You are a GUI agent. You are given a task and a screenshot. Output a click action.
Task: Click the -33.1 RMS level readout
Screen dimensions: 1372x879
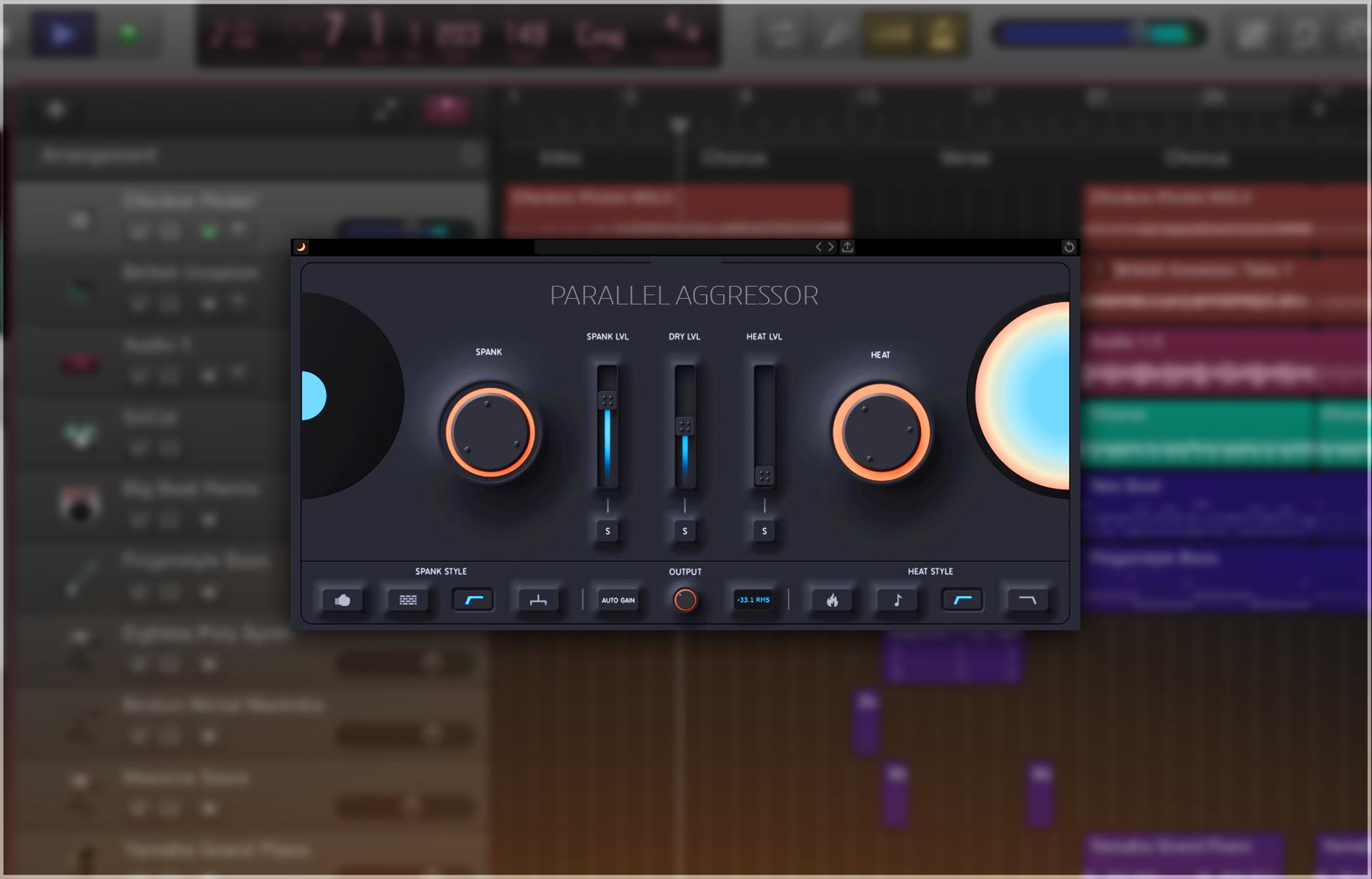click(x=753, y=600)
